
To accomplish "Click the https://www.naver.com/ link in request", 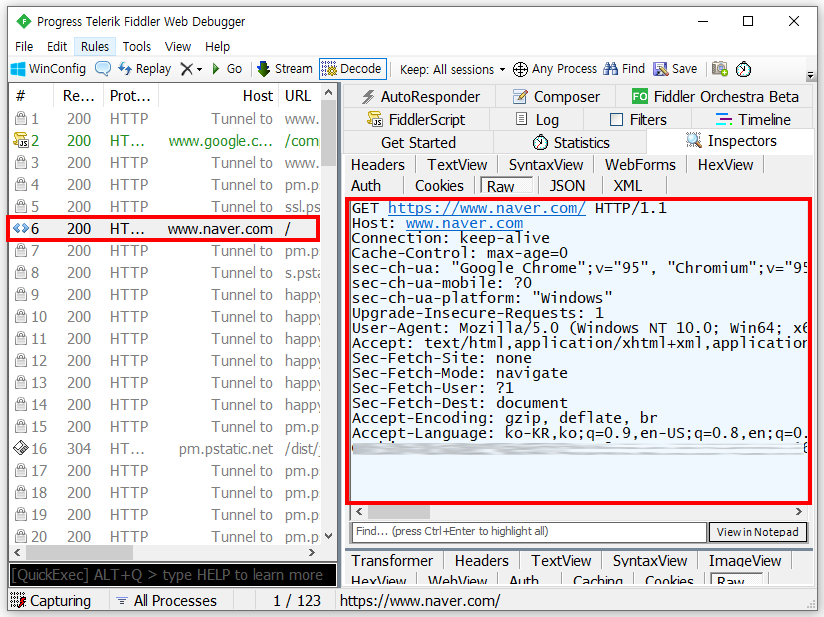I will [487, 208].
